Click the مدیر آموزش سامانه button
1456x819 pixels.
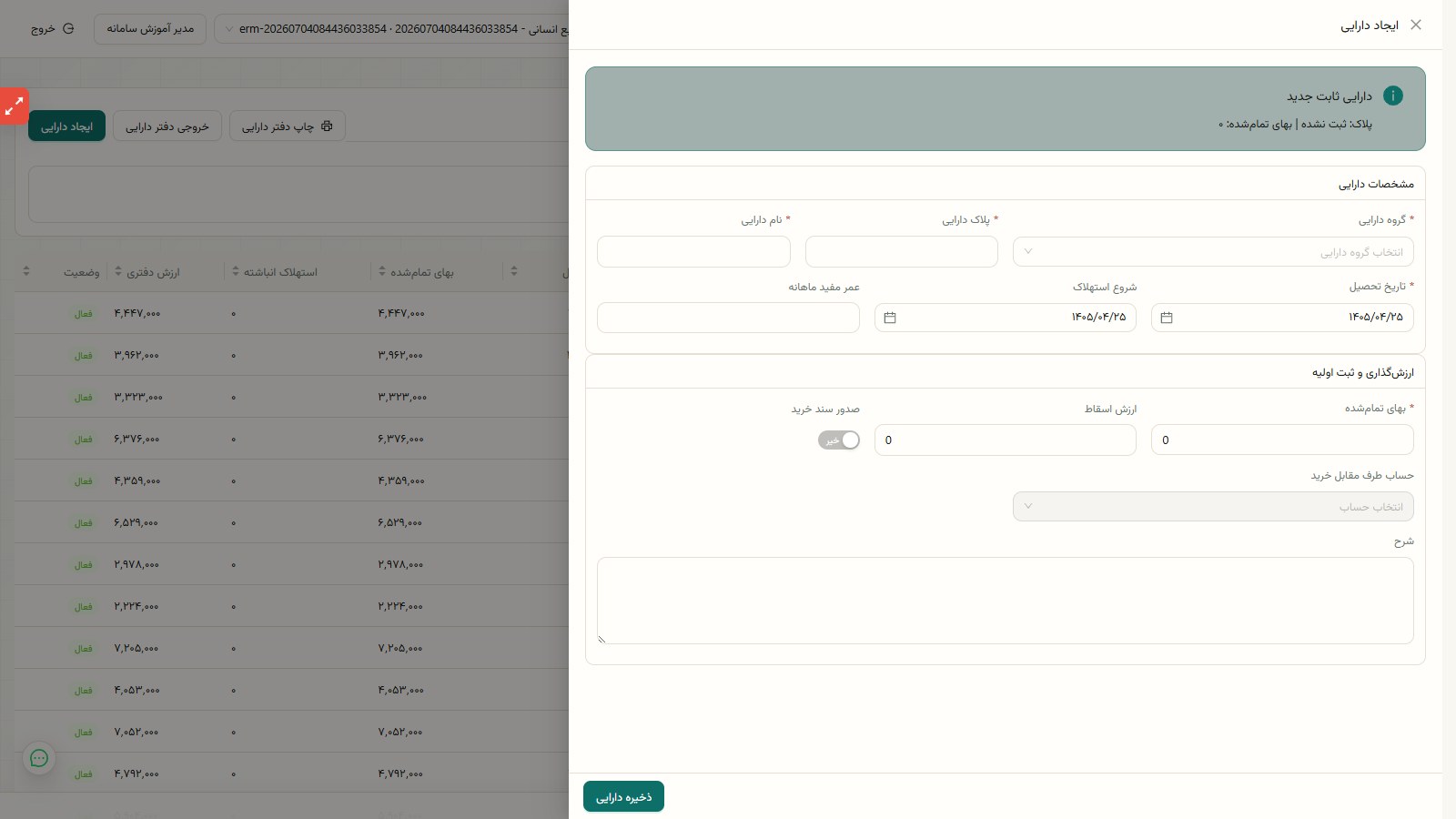[x=150, y=29]
